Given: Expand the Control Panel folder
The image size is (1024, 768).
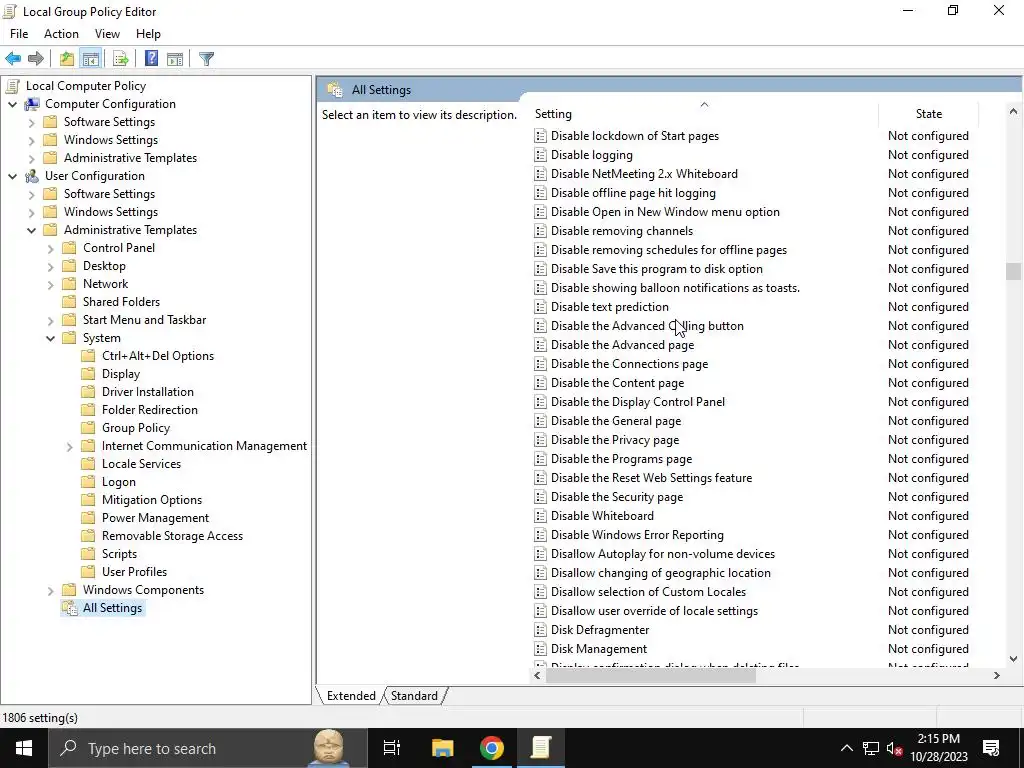Looking at the screenshot, I should coord(50,248).
